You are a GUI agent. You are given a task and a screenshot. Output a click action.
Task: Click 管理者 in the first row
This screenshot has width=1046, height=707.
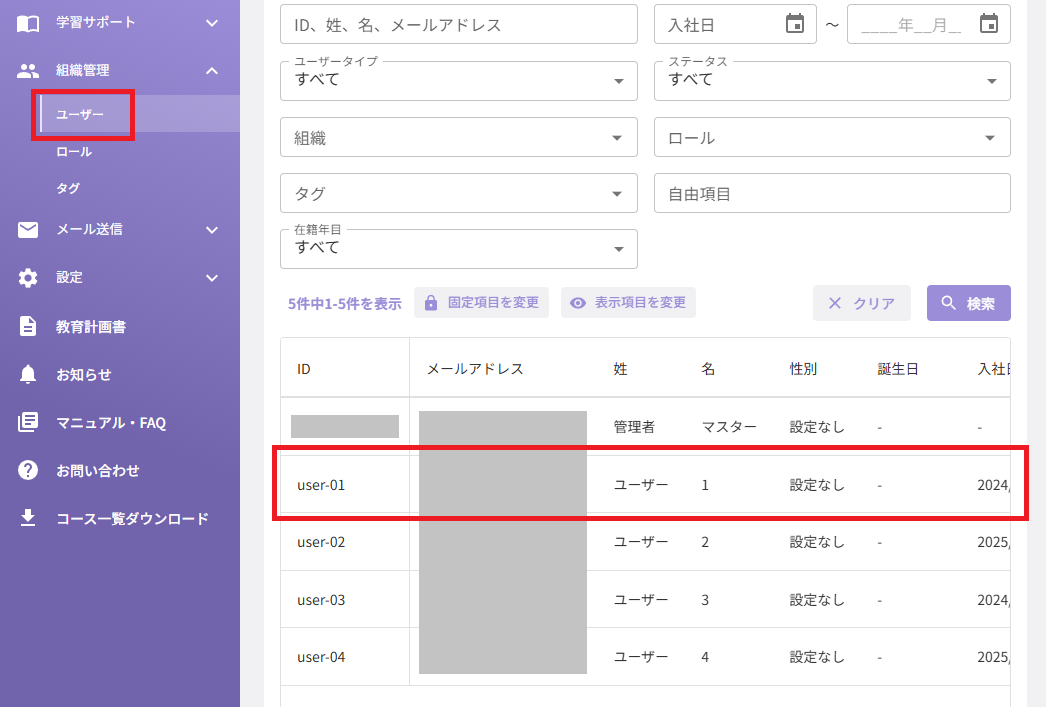(x=634, y=427)
